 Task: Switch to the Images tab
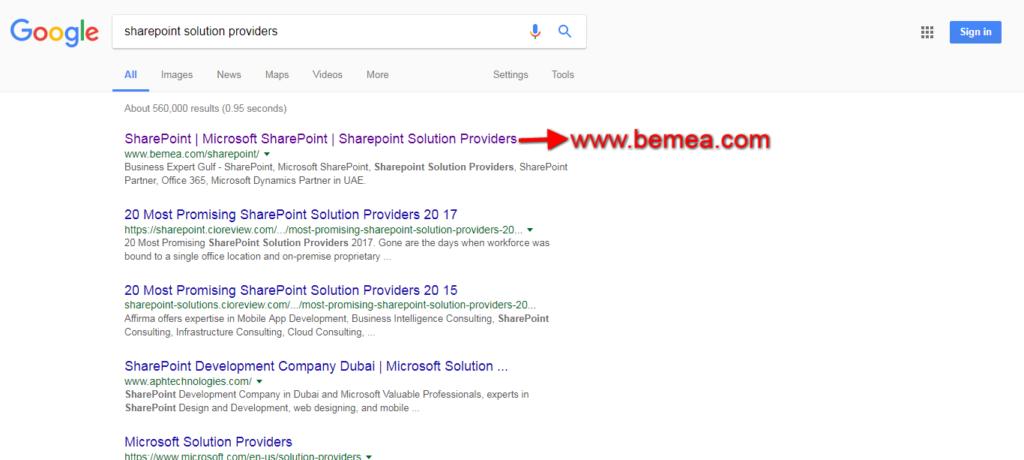tap(177, 75)
